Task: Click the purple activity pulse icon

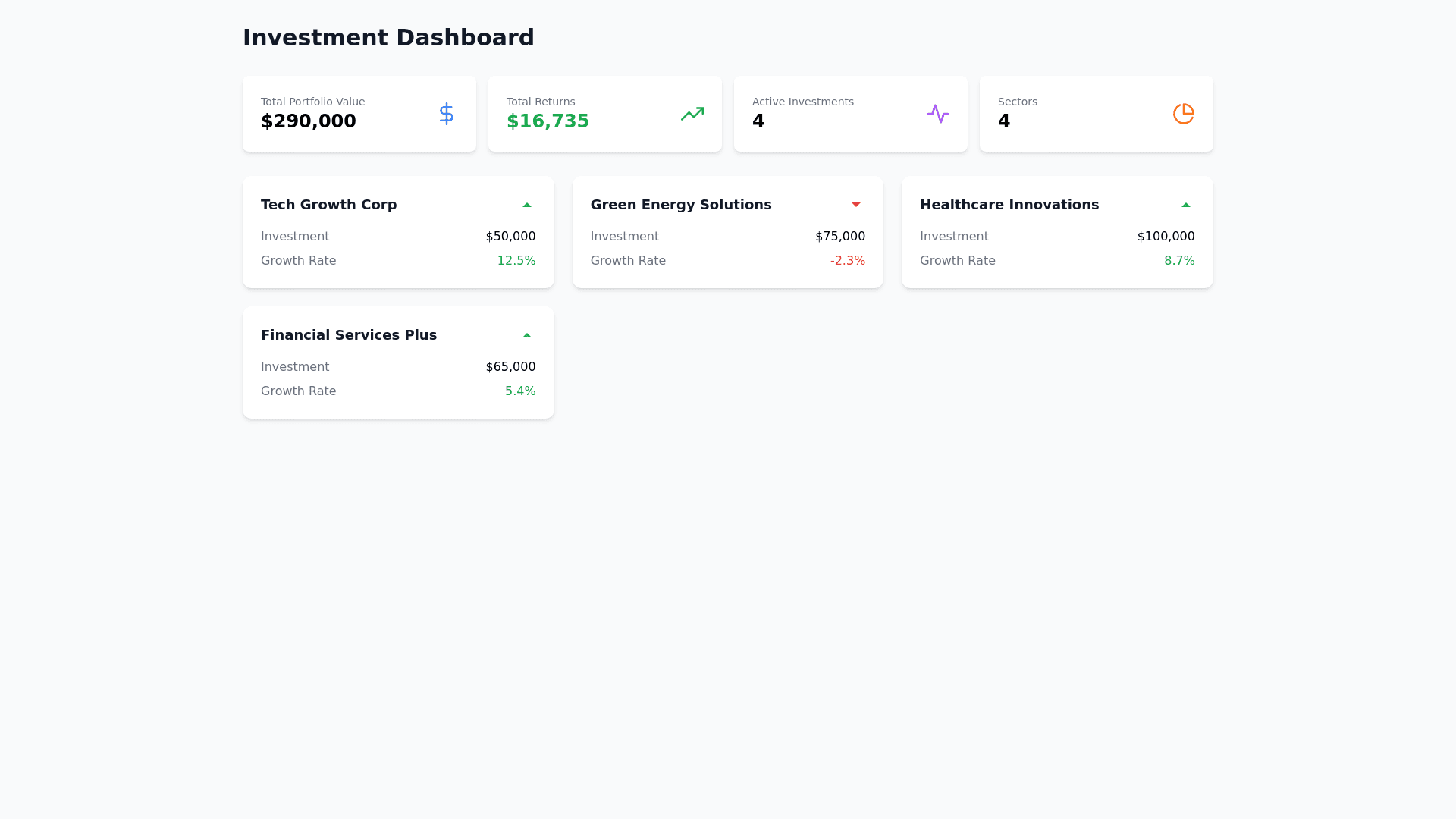Action: 937,114
